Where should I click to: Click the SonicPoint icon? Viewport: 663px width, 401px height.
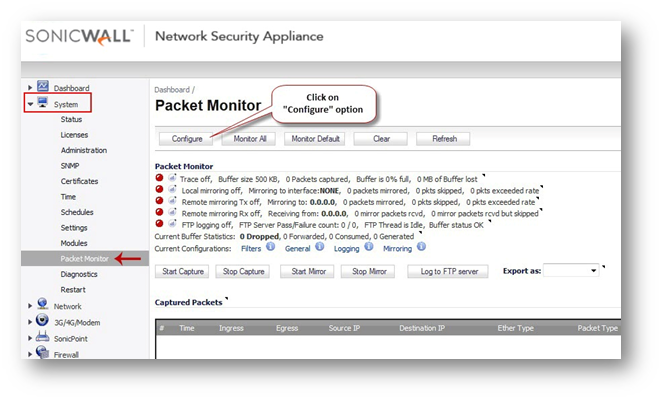(43, 337)
